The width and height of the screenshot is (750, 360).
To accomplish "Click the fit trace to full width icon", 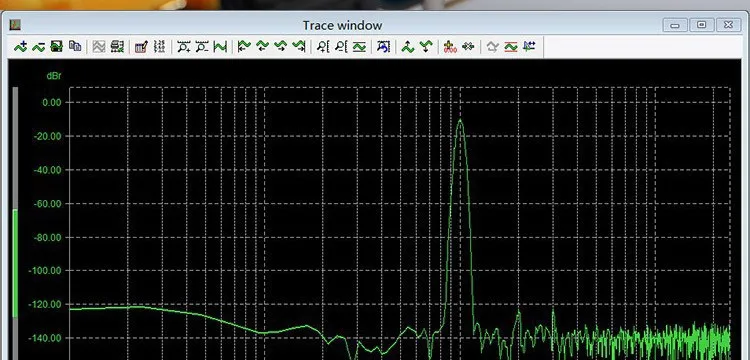I will 220,46.
